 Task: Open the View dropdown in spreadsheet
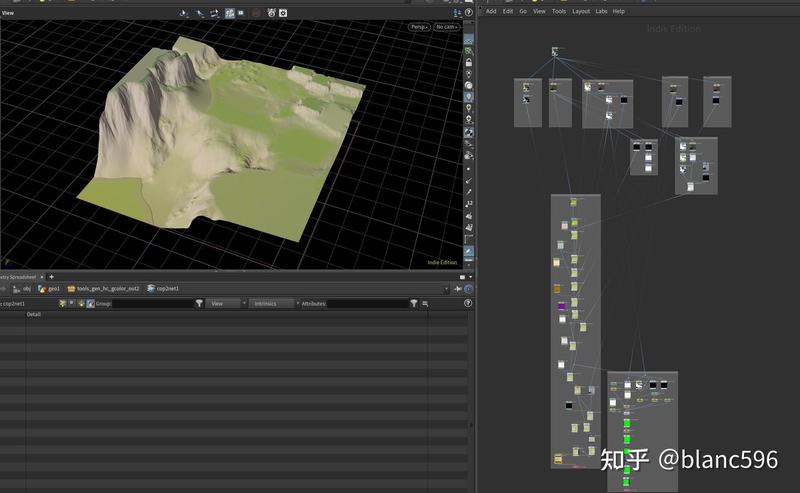click(x=225, y=303)
